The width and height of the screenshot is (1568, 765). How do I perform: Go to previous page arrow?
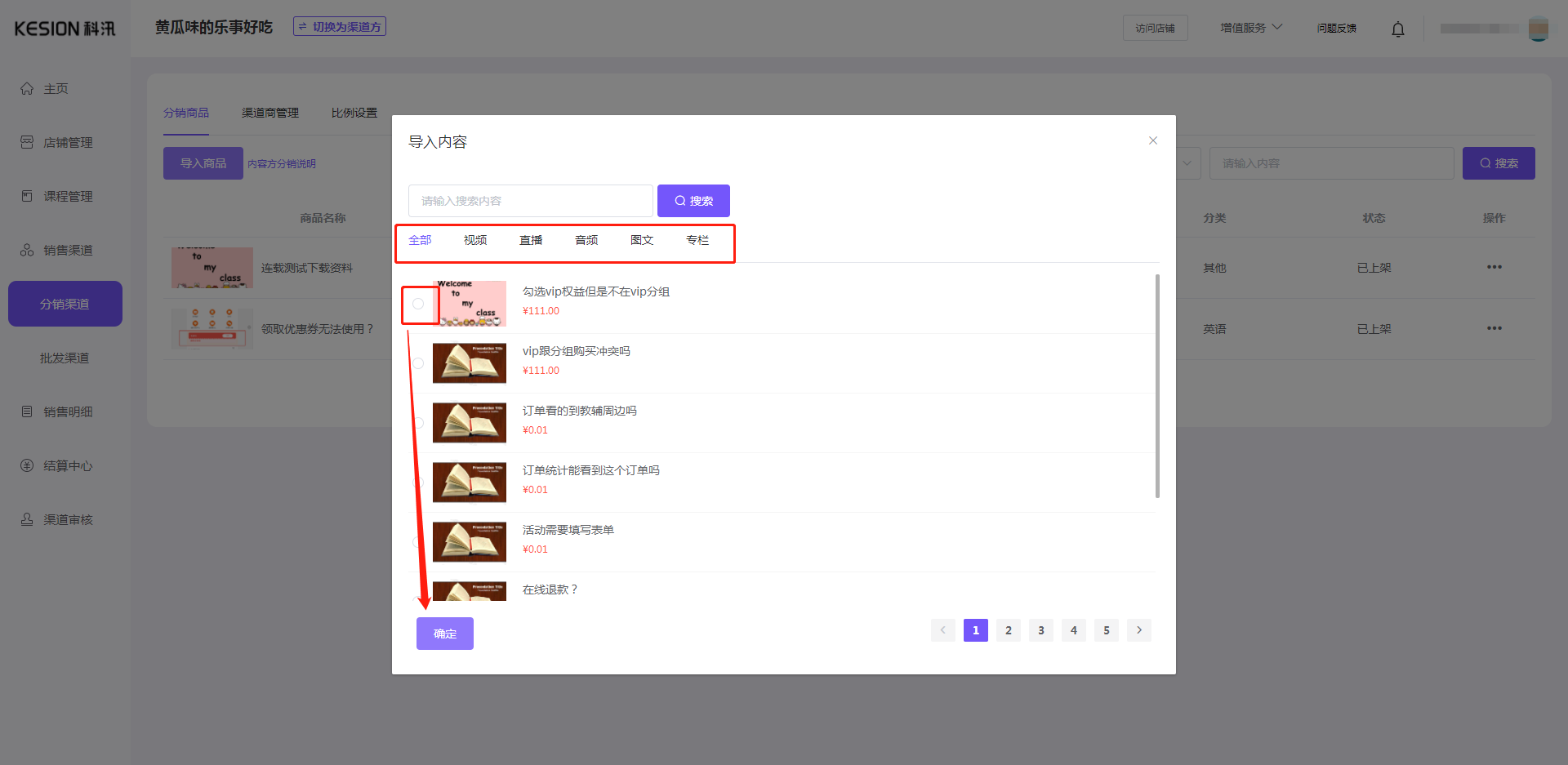point(943,630)
